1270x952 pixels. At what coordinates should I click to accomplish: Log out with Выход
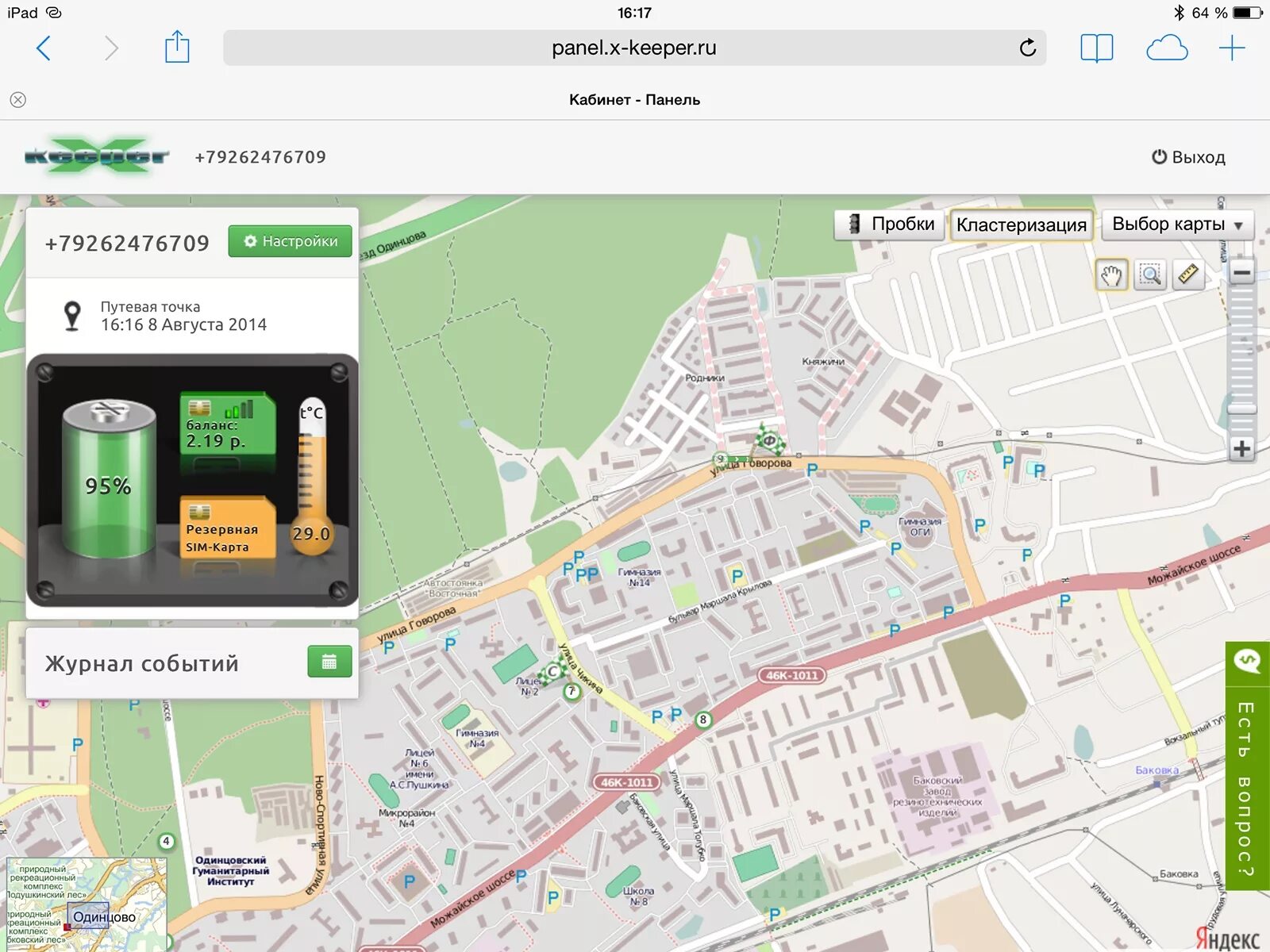1188,157
